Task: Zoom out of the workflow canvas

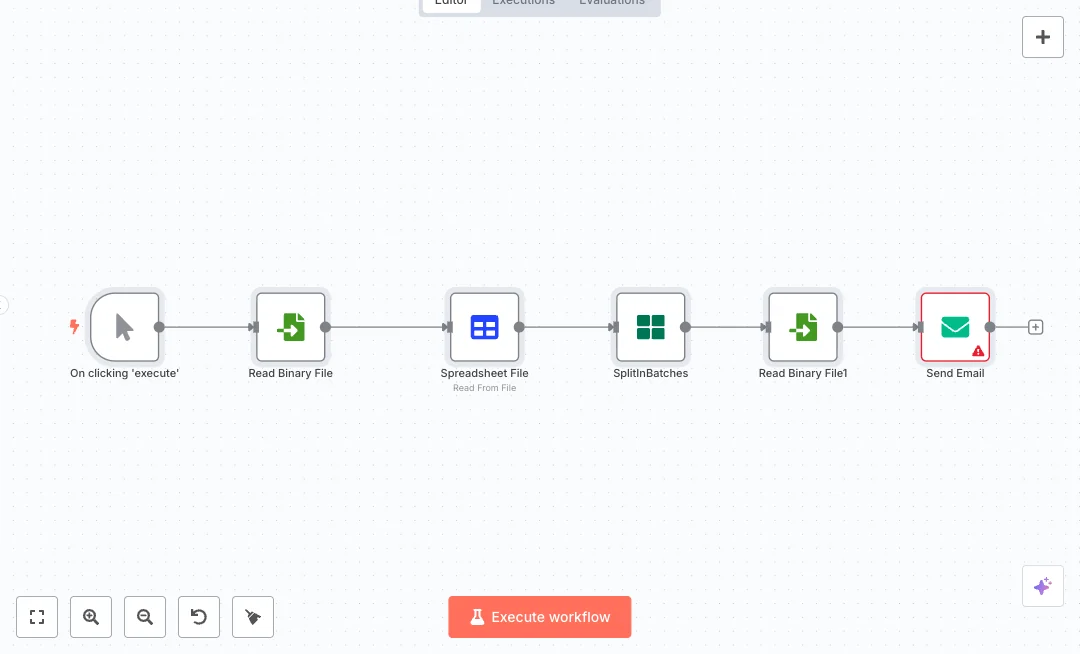Action: [145, 617]
